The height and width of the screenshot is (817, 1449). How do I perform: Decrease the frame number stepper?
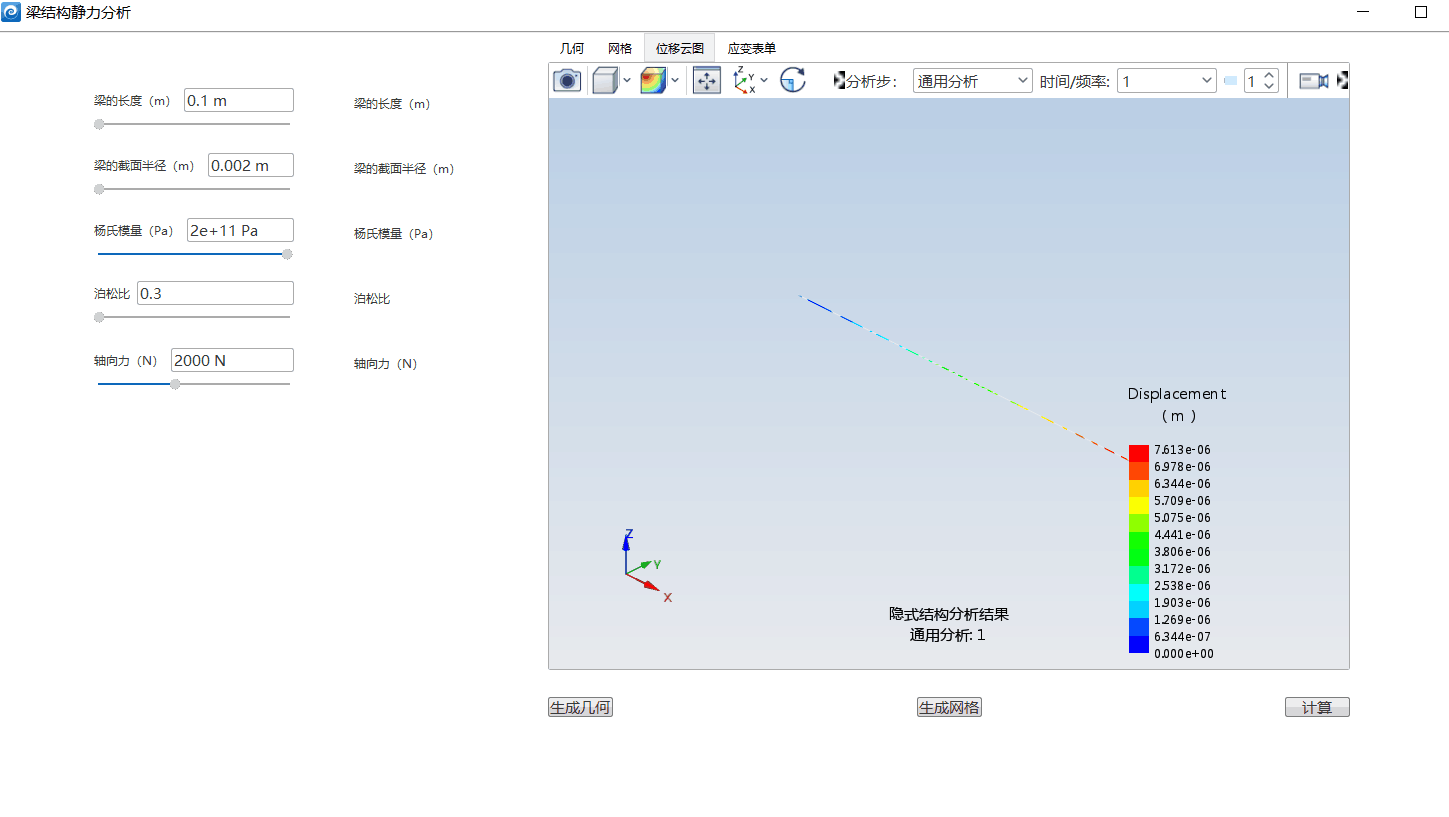(x=1269, y=87)
